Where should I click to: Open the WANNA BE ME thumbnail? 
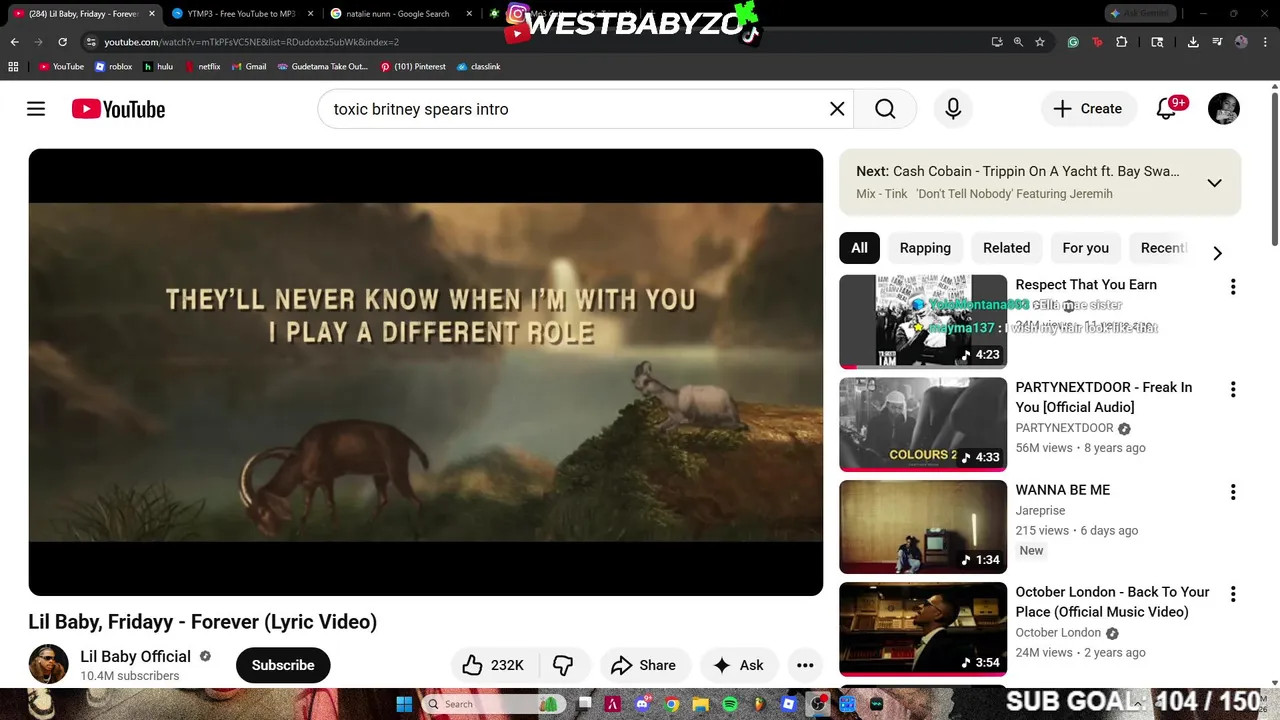coord(923,527)
